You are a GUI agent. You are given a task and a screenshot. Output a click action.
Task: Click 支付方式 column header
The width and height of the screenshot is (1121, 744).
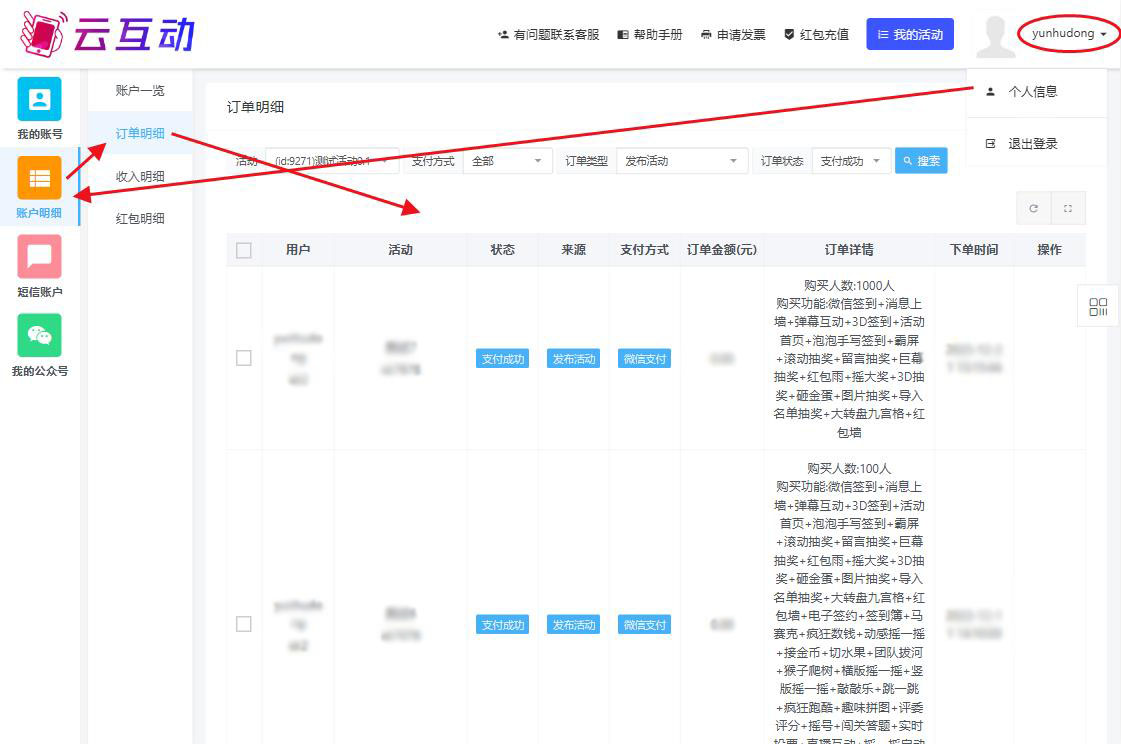click(644, 249)
